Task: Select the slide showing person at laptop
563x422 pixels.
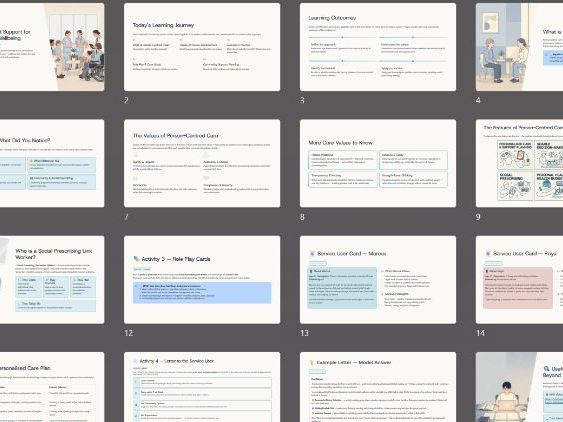Action: point(519,387)
